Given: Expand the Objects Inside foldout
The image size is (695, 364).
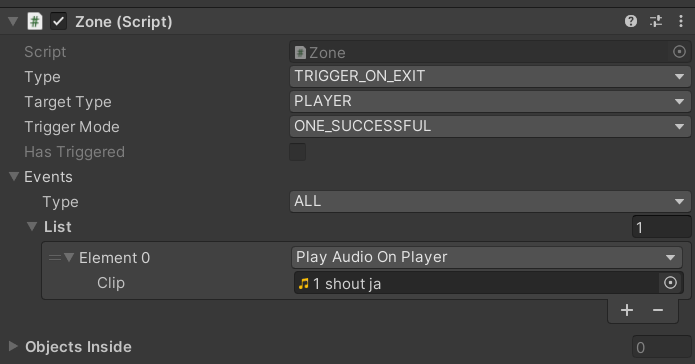Looking at the screenshot, I should pos(13,346).
